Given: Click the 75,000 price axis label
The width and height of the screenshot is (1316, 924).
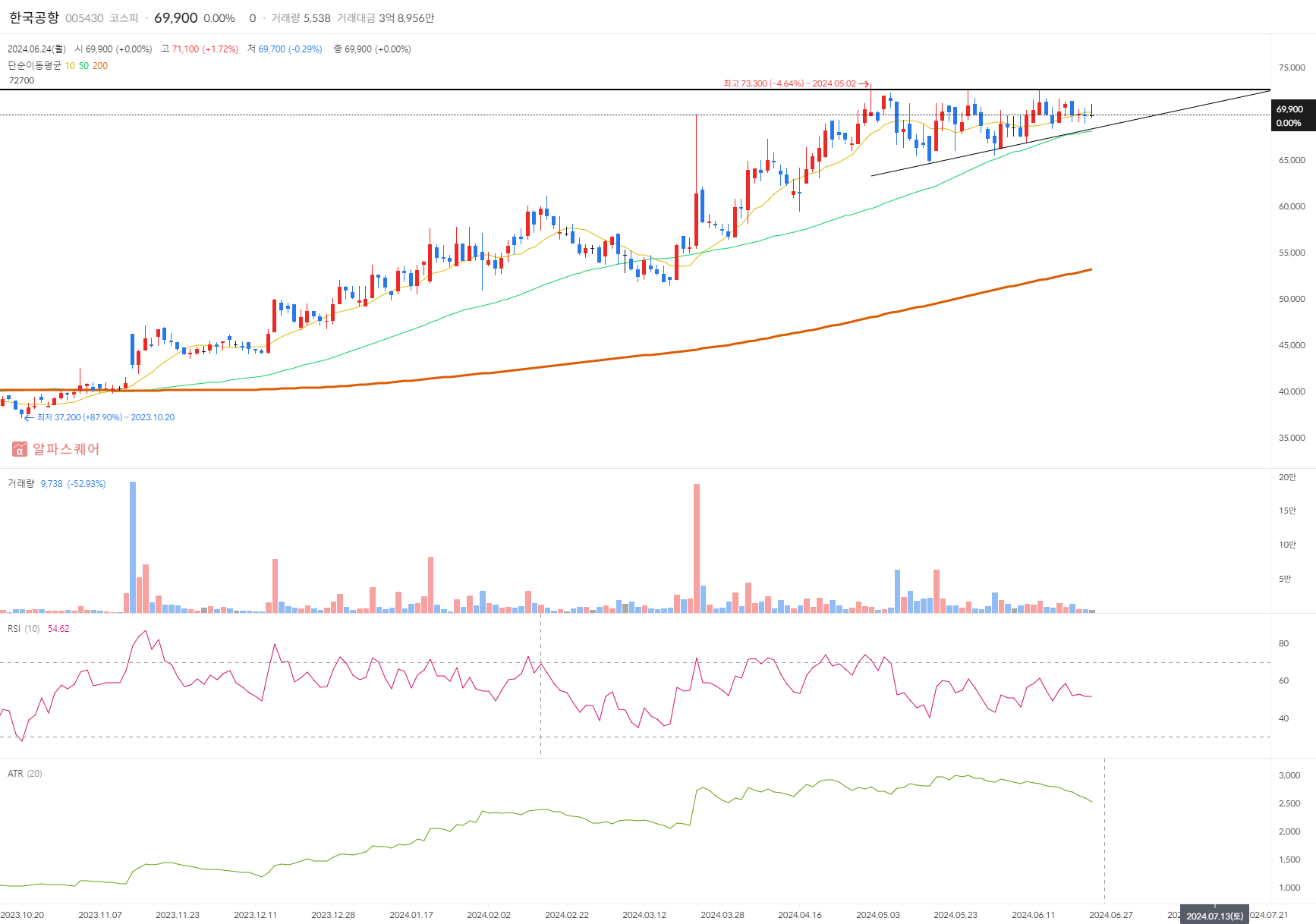Looking at the screenshot, I should click(1292, 68).
